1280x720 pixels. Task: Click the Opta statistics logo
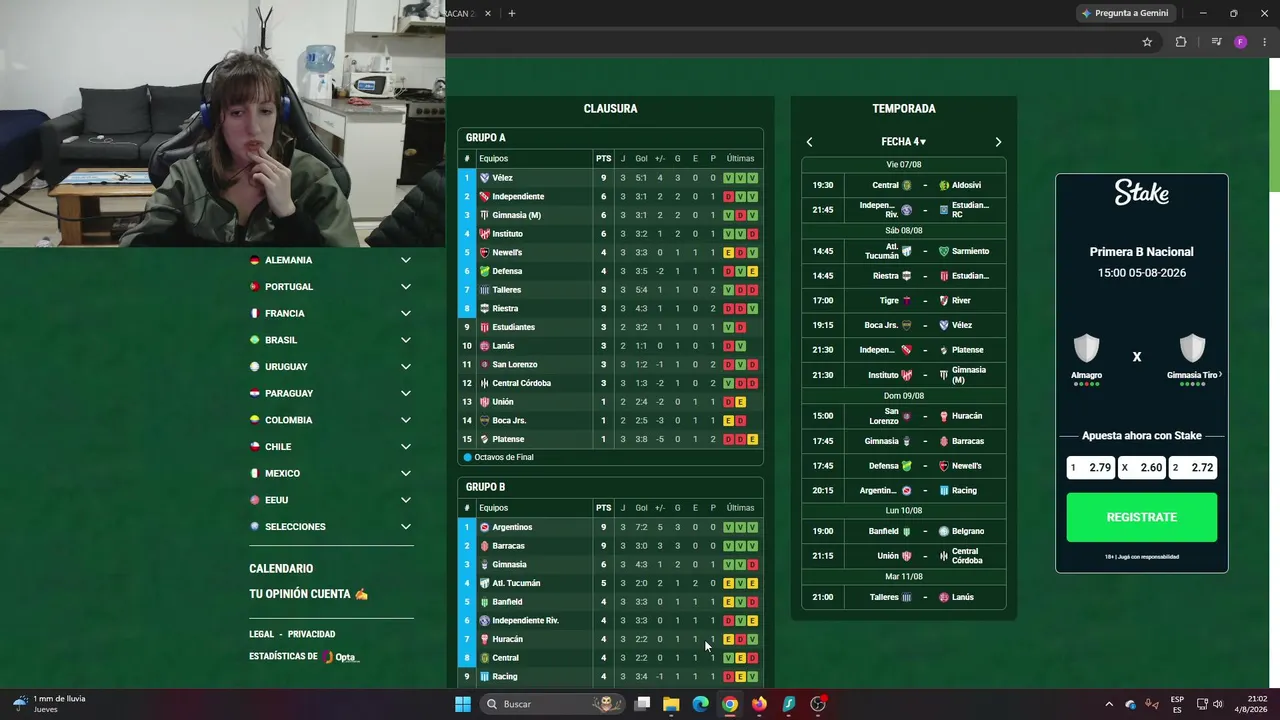click(x=341, y=657)
